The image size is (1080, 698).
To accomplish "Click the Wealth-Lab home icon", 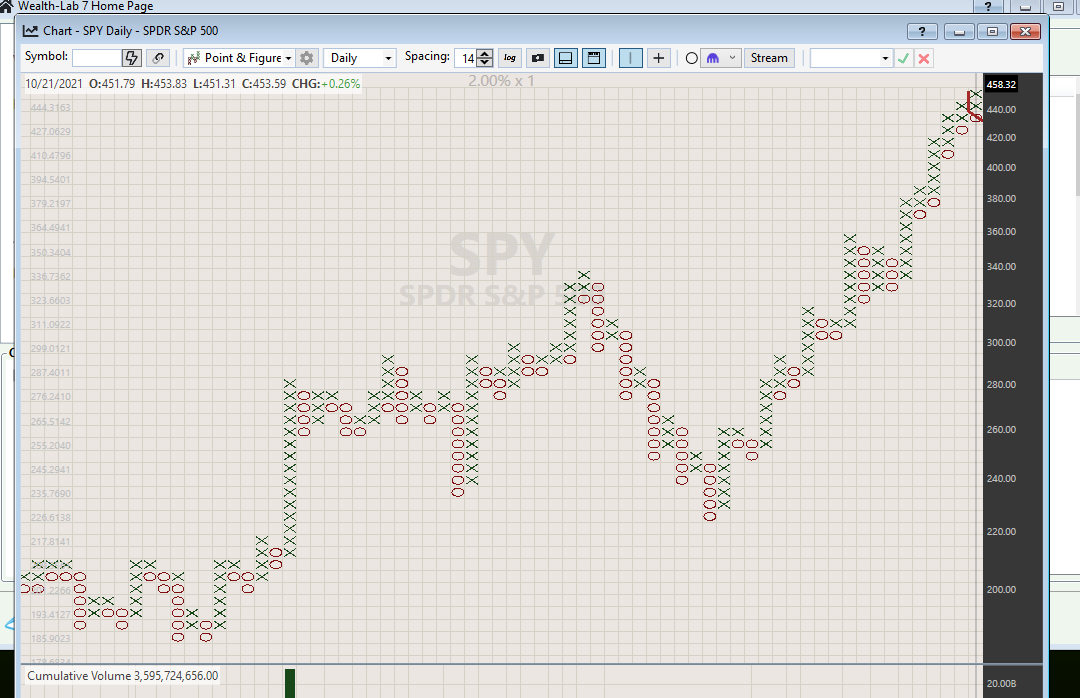I will click(x=6, y=6).
